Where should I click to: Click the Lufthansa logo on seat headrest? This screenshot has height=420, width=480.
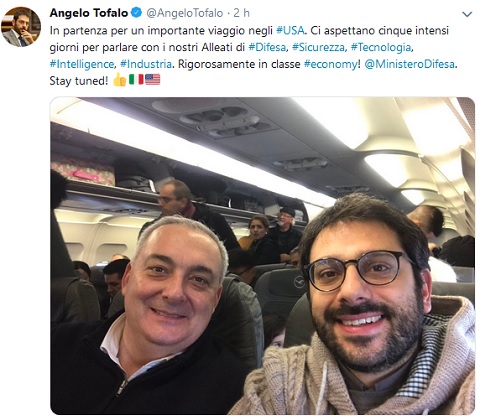tap(300, 282)
